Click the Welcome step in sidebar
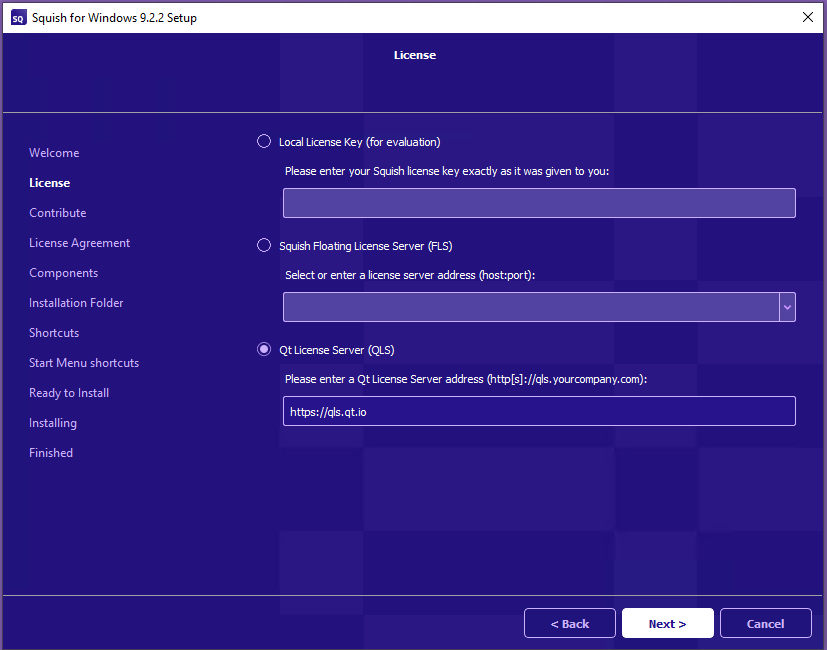Screen dimensions: 827x650 coord(54,152)
